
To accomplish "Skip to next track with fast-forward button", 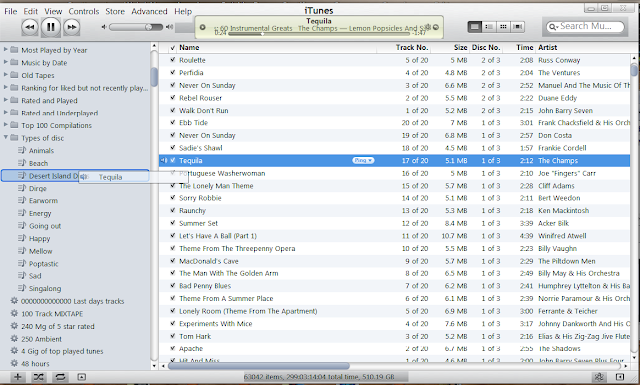I will click(x=71, y=27).
